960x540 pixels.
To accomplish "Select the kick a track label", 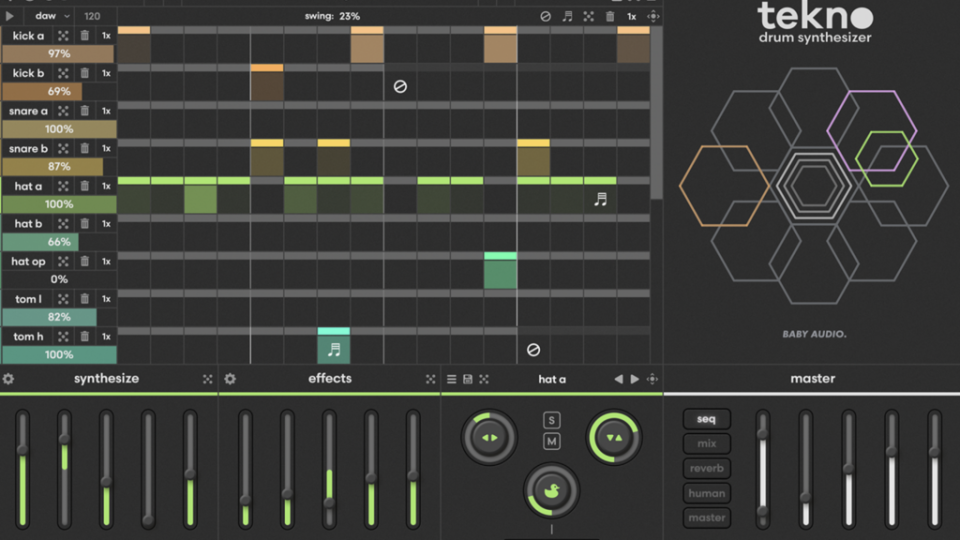I will (28, 36).
